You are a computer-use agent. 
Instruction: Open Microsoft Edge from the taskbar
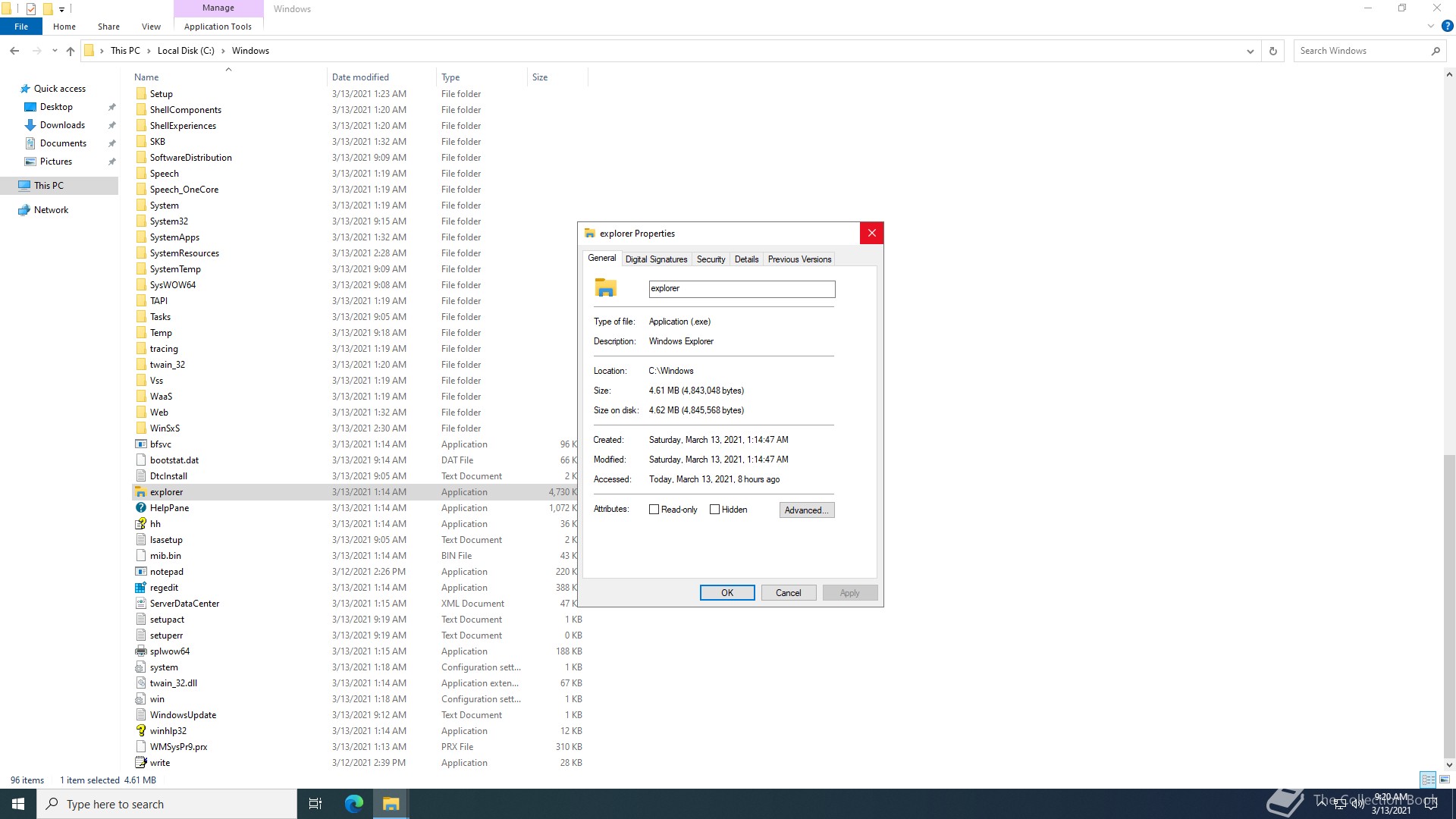(354, 804)
